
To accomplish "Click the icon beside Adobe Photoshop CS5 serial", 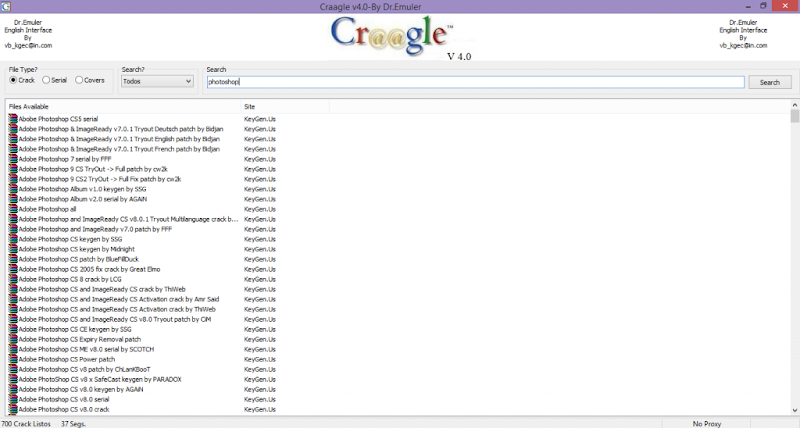I will [x=12, y=119].
